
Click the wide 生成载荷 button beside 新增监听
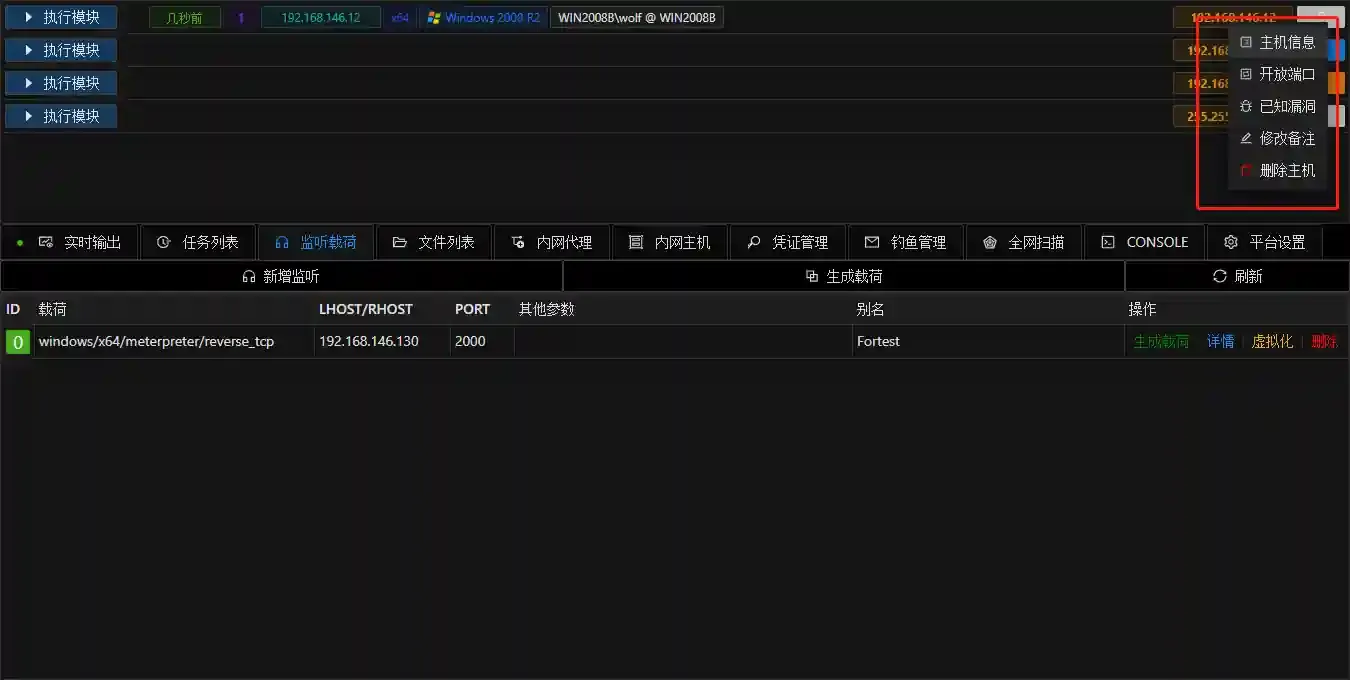[x=844, y=276]
